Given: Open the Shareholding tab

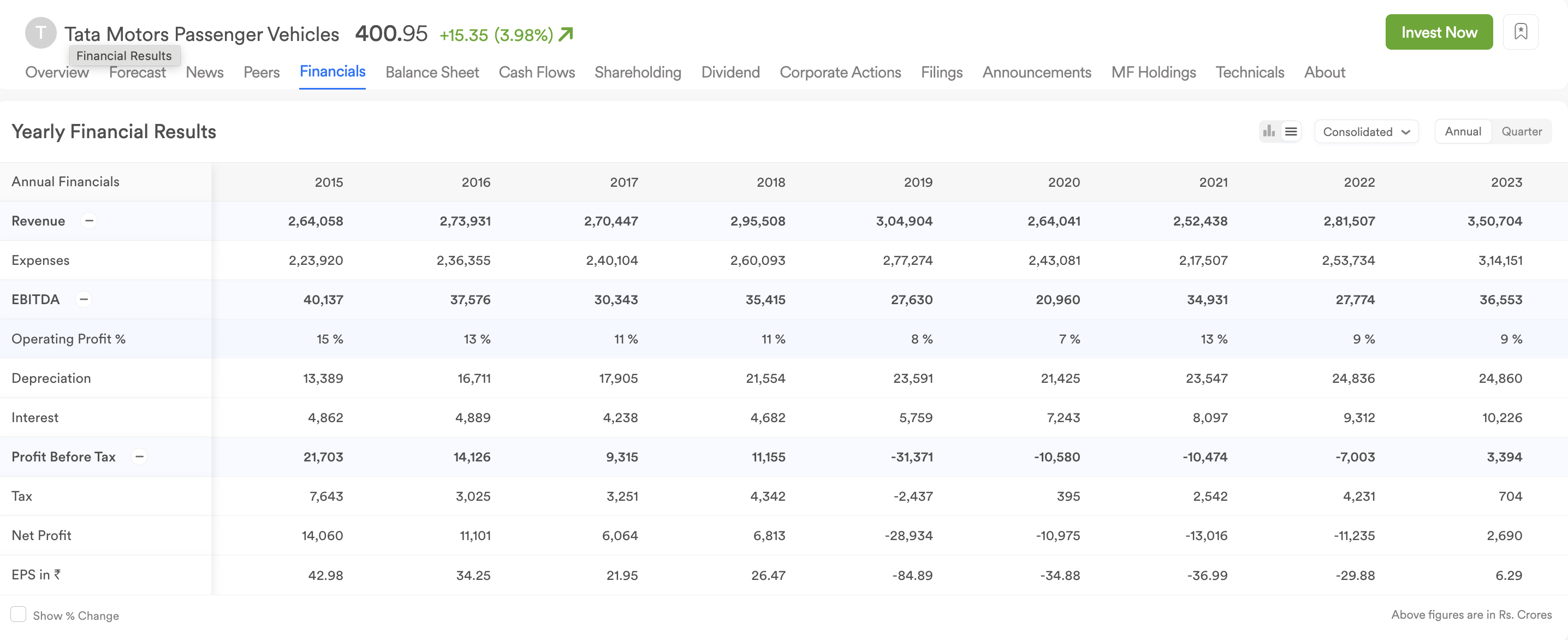Looking at the screenshot, I should coord(638,73).
